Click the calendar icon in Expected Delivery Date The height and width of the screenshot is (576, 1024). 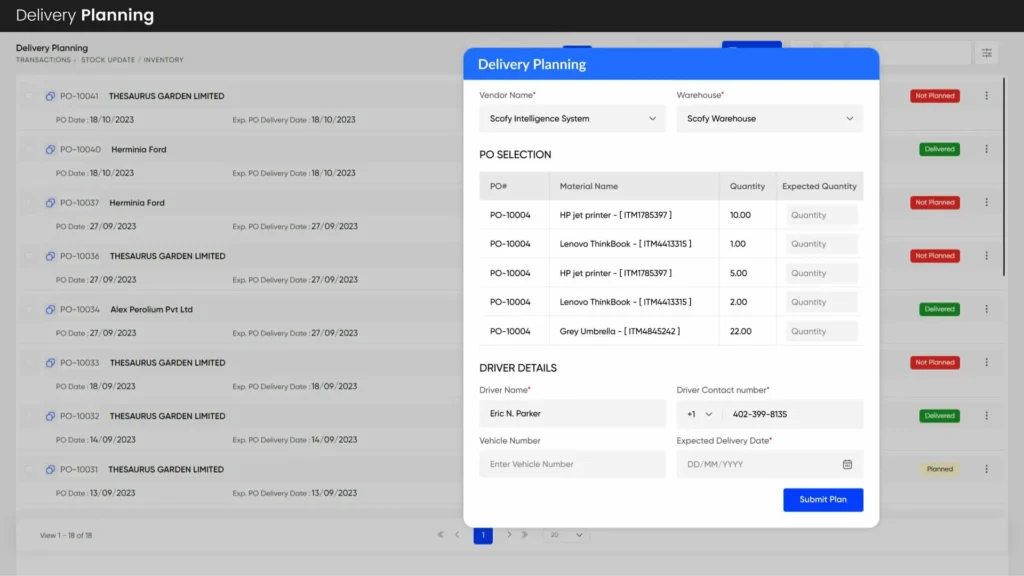(x=847, y=464)
